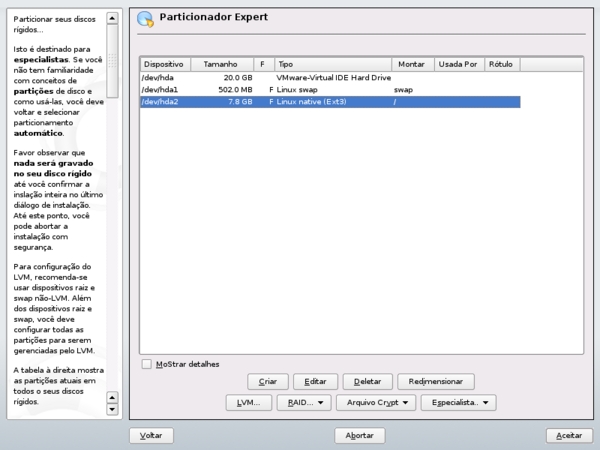Screen dimensions: 600x450
Task: Click the Linux swap type cell
Action: (297, 90)
